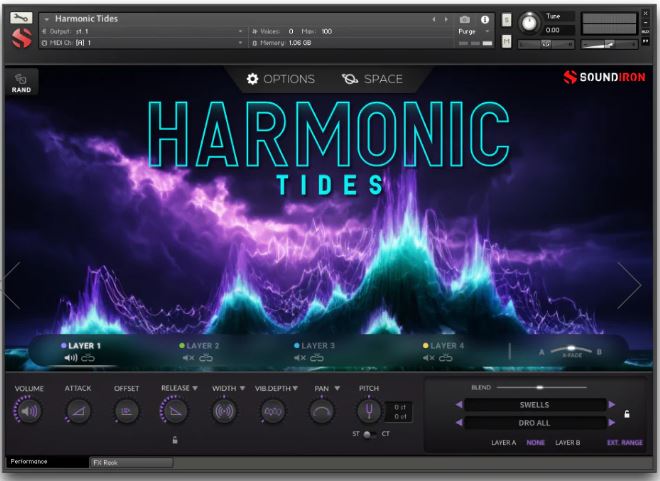Click the Soundiron logo
660x481 pixels.
point(604,77)
